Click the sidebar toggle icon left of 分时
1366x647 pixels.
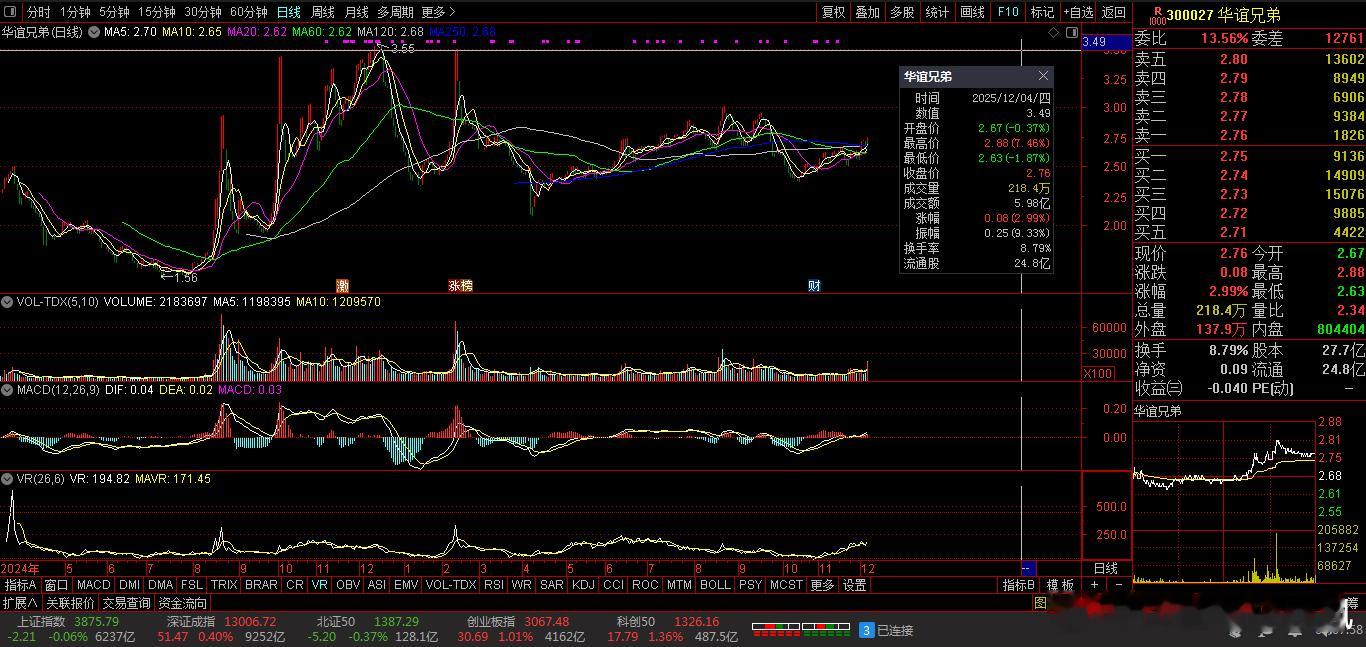(x=11, y=12)
